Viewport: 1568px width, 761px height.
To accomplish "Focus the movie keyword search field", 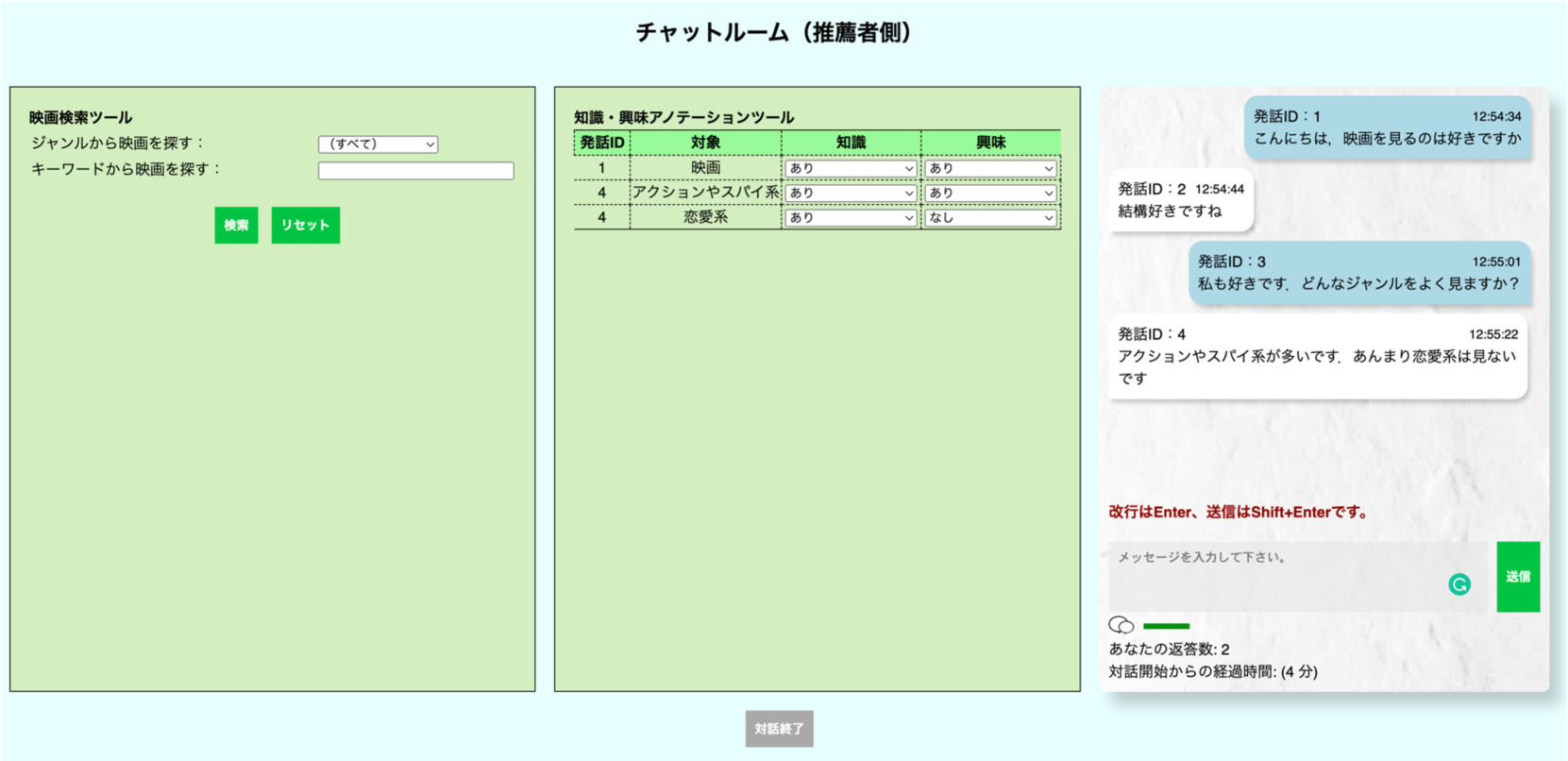I will point(415,171).
